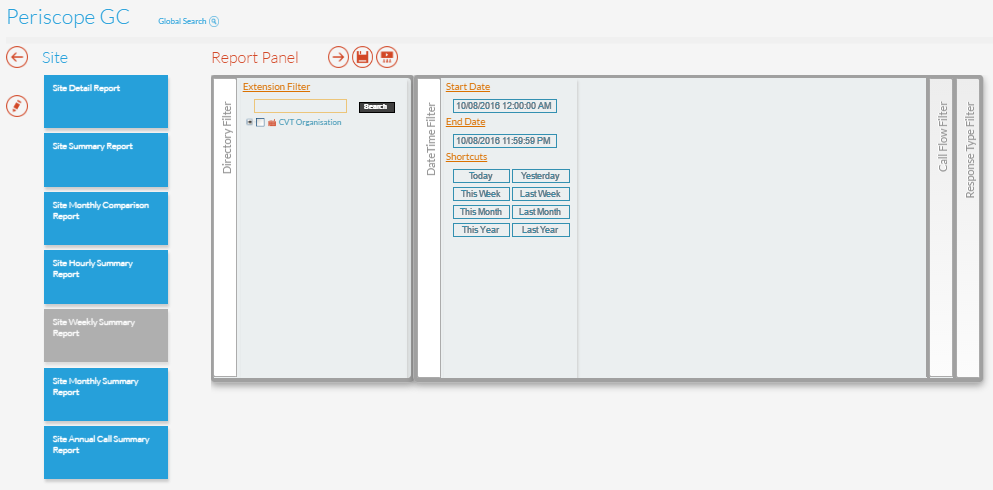Click the Extension Filter heading
The height and width of the screenshot is (490, 993).
click(276, 87)
